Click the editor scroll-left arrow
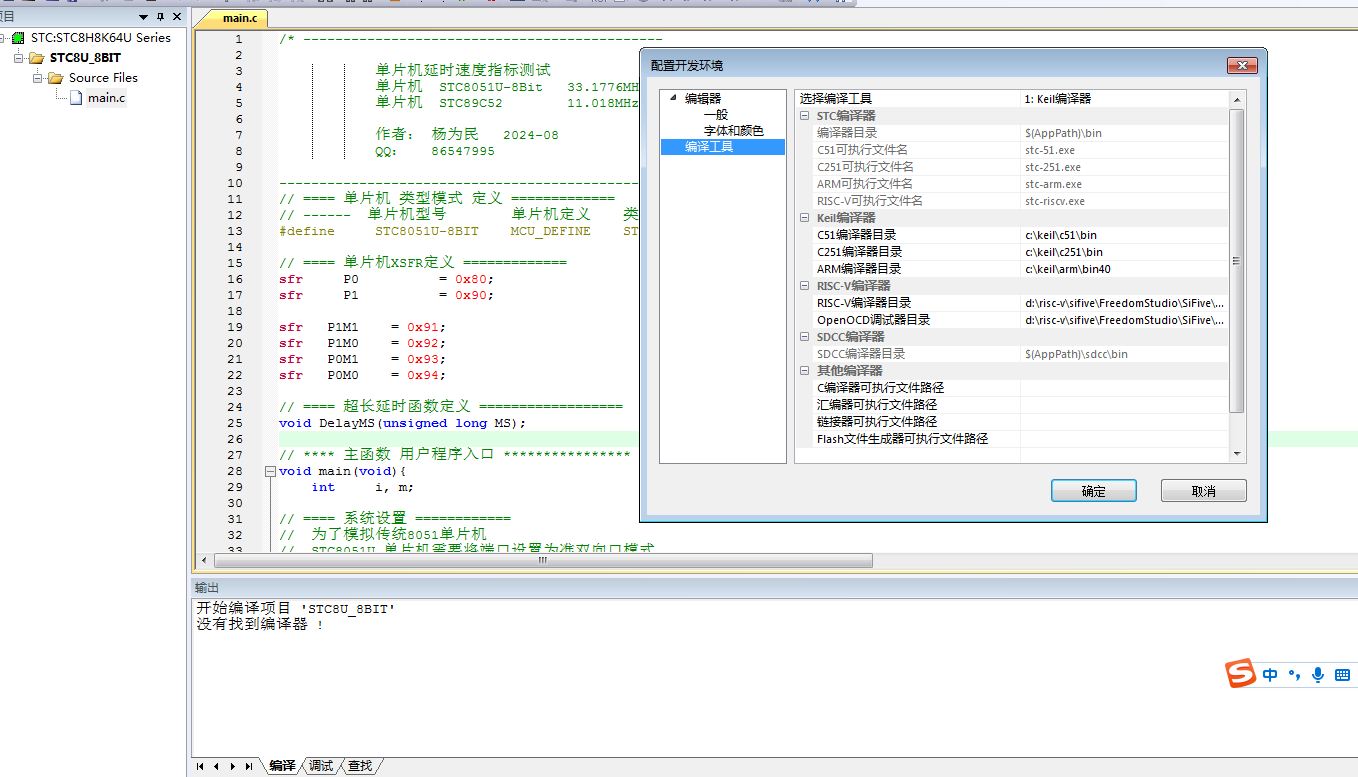 [x=204, y=561]
